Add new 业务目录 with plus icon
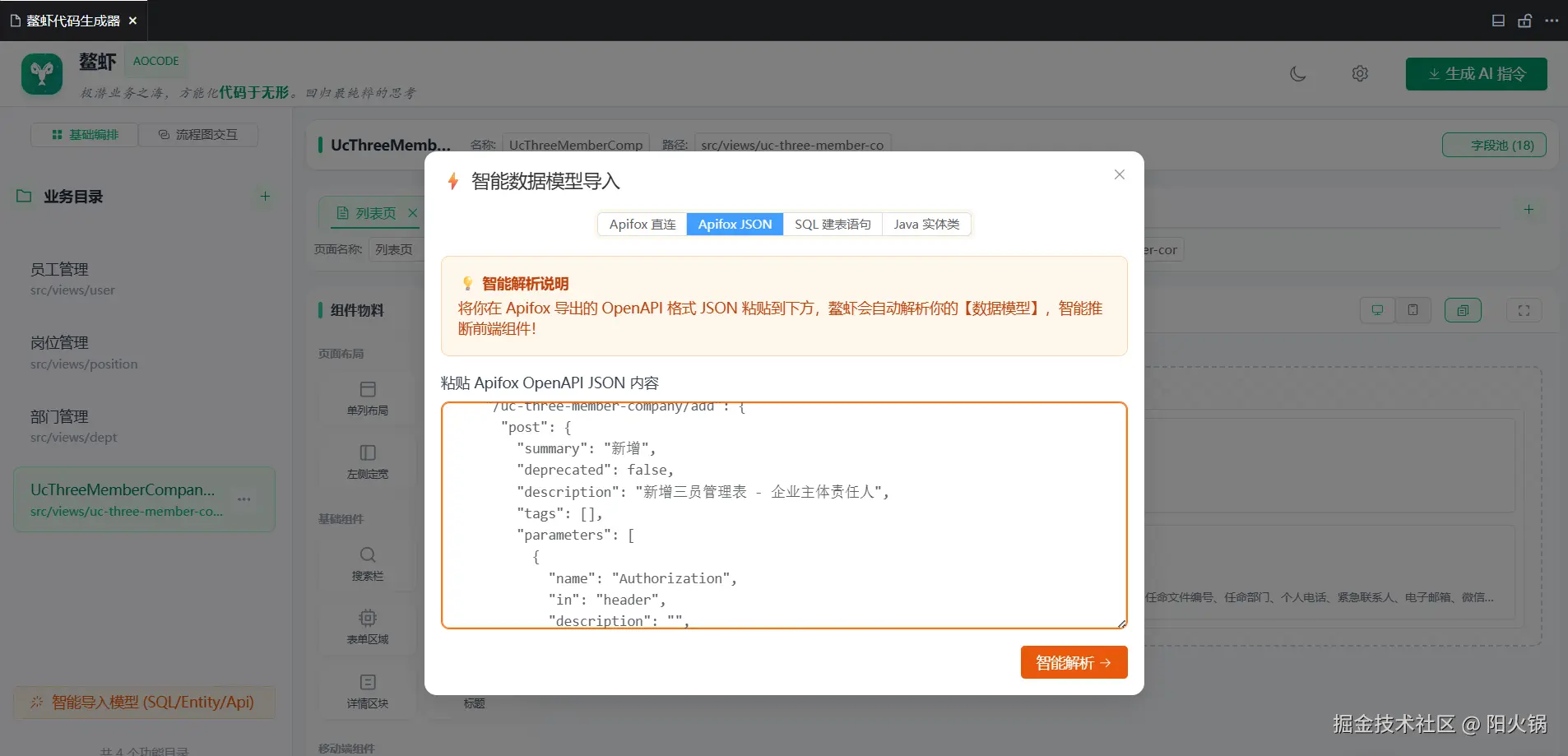Image resolution: width=1568 pixels, height=756 pixels. tap(265, 196)
